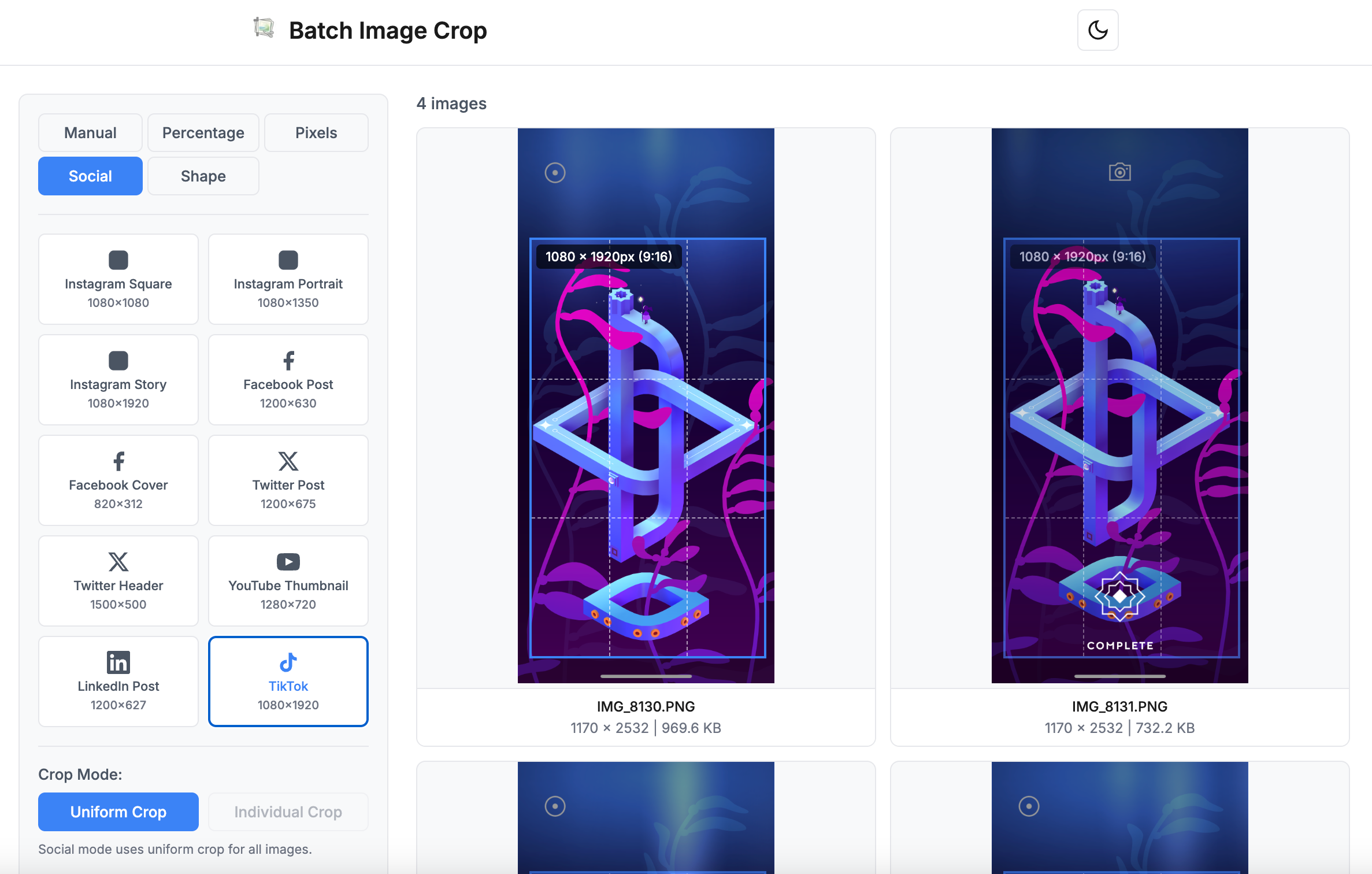The image size is (1372, 874).
Task: Select the Twitter Post X icon
Action: pyautogui.click(x=288, y=461)
